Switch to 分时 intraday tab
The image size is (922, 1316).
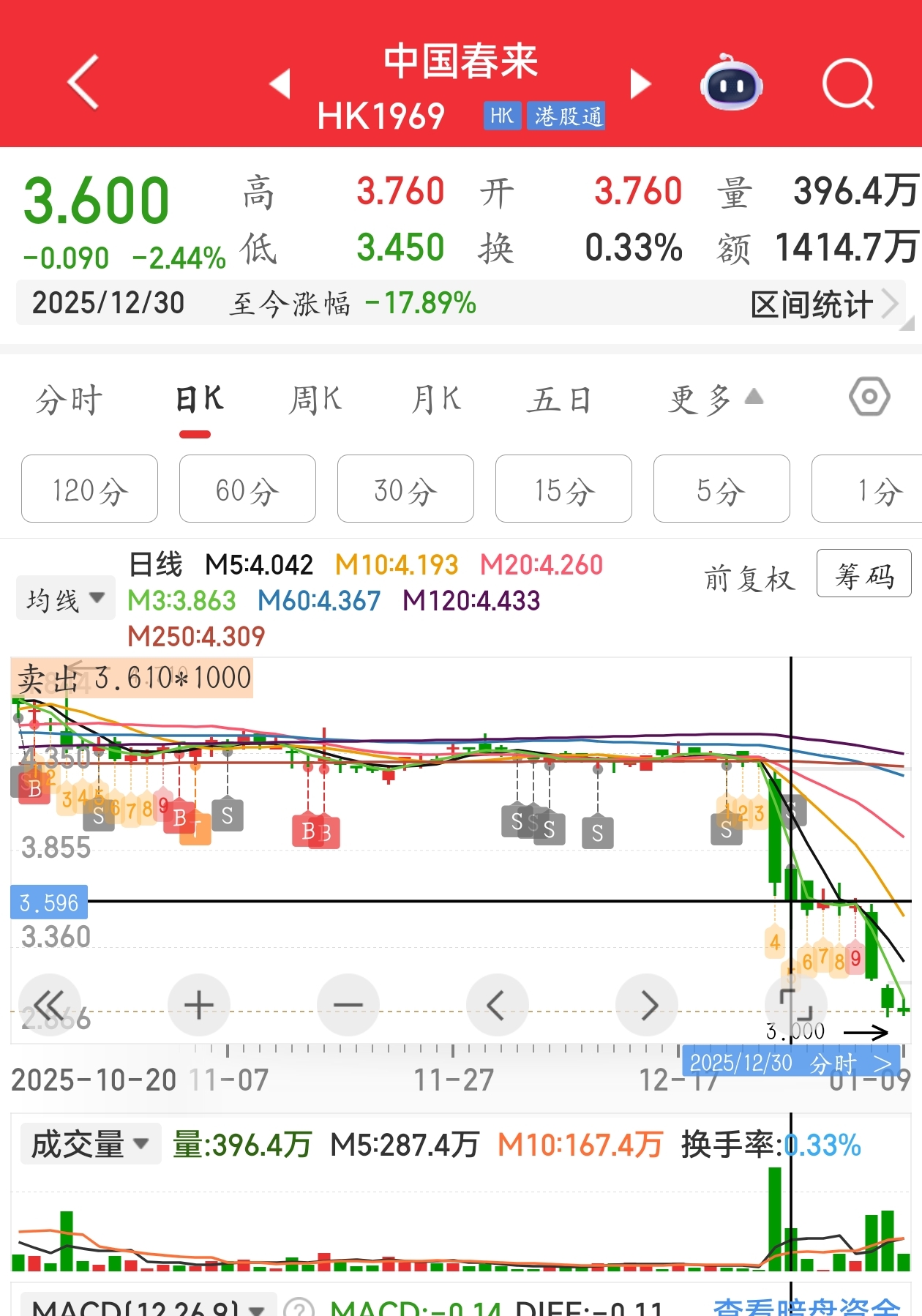point(69,400)
